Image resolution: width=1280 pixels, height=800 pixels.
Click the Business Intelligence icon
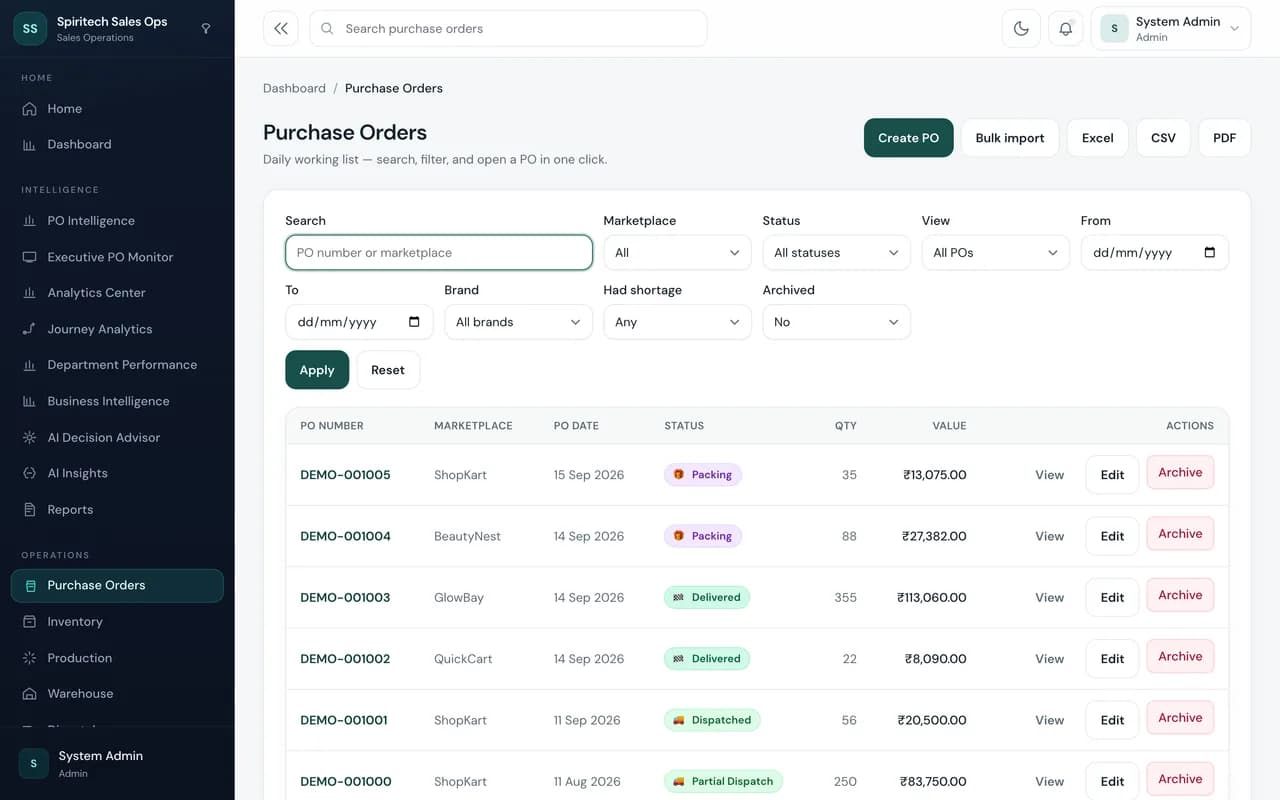[29, 401]
